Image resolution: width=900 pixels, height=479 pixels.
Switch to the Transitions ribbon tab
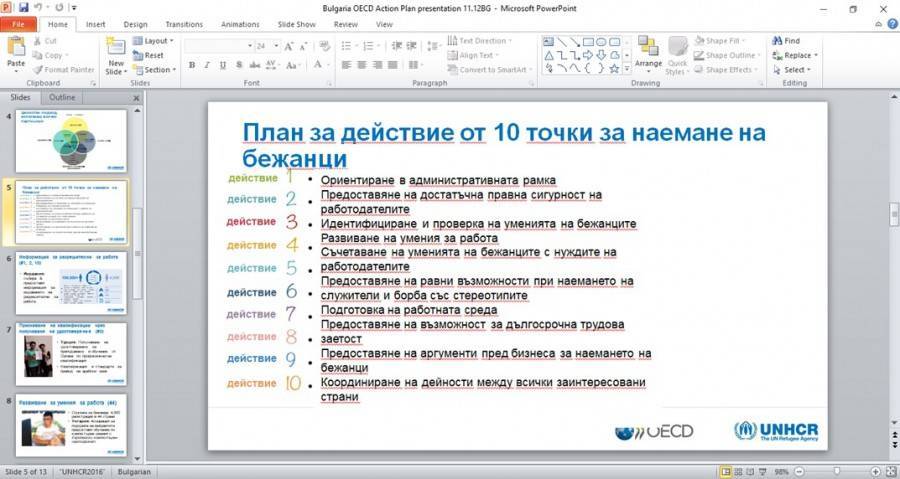coord(183,24)
